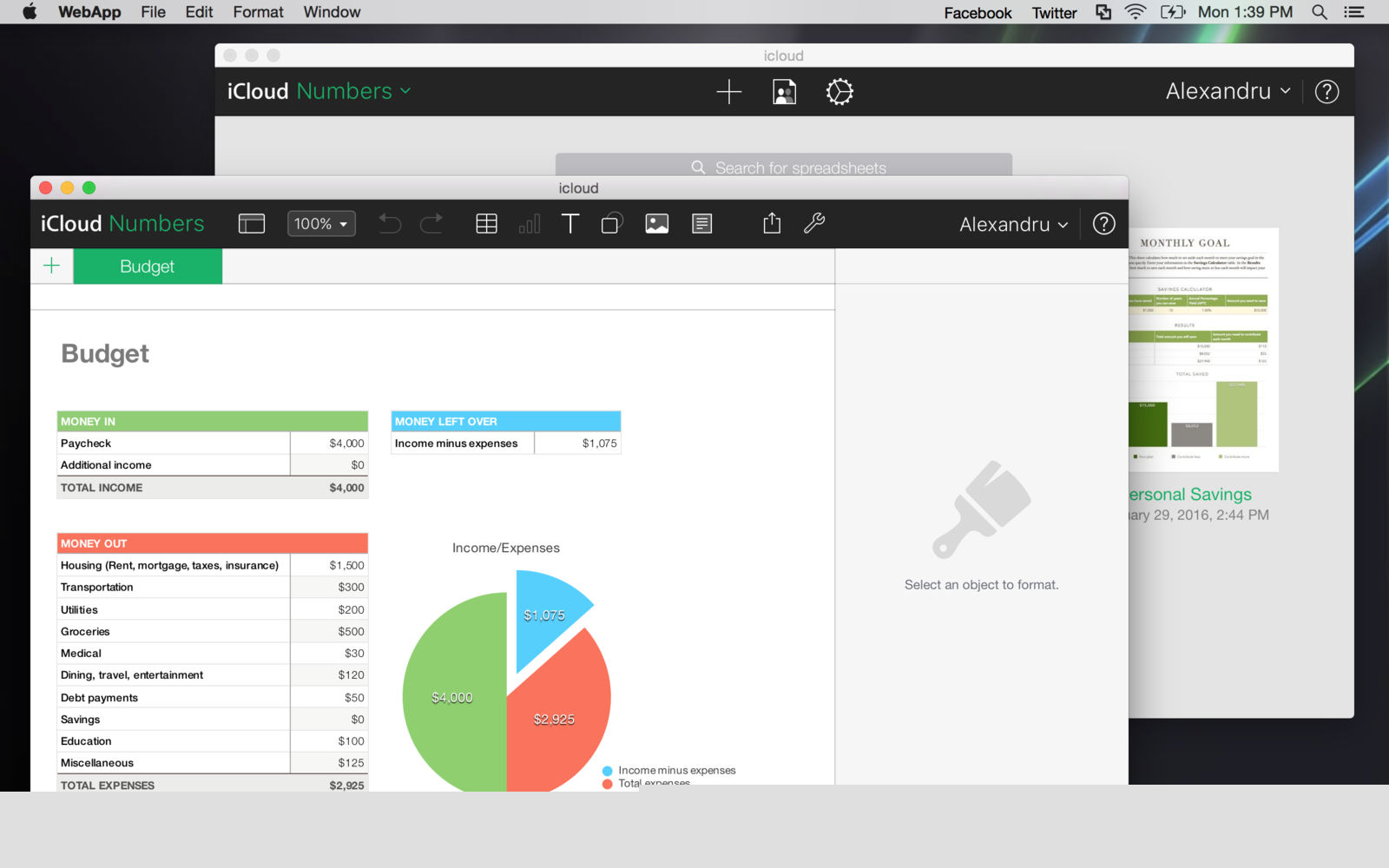Viewport: 1389px width, 868px height.
Task: Click the Income minus expenses legend entry
Action: (668, 770)
